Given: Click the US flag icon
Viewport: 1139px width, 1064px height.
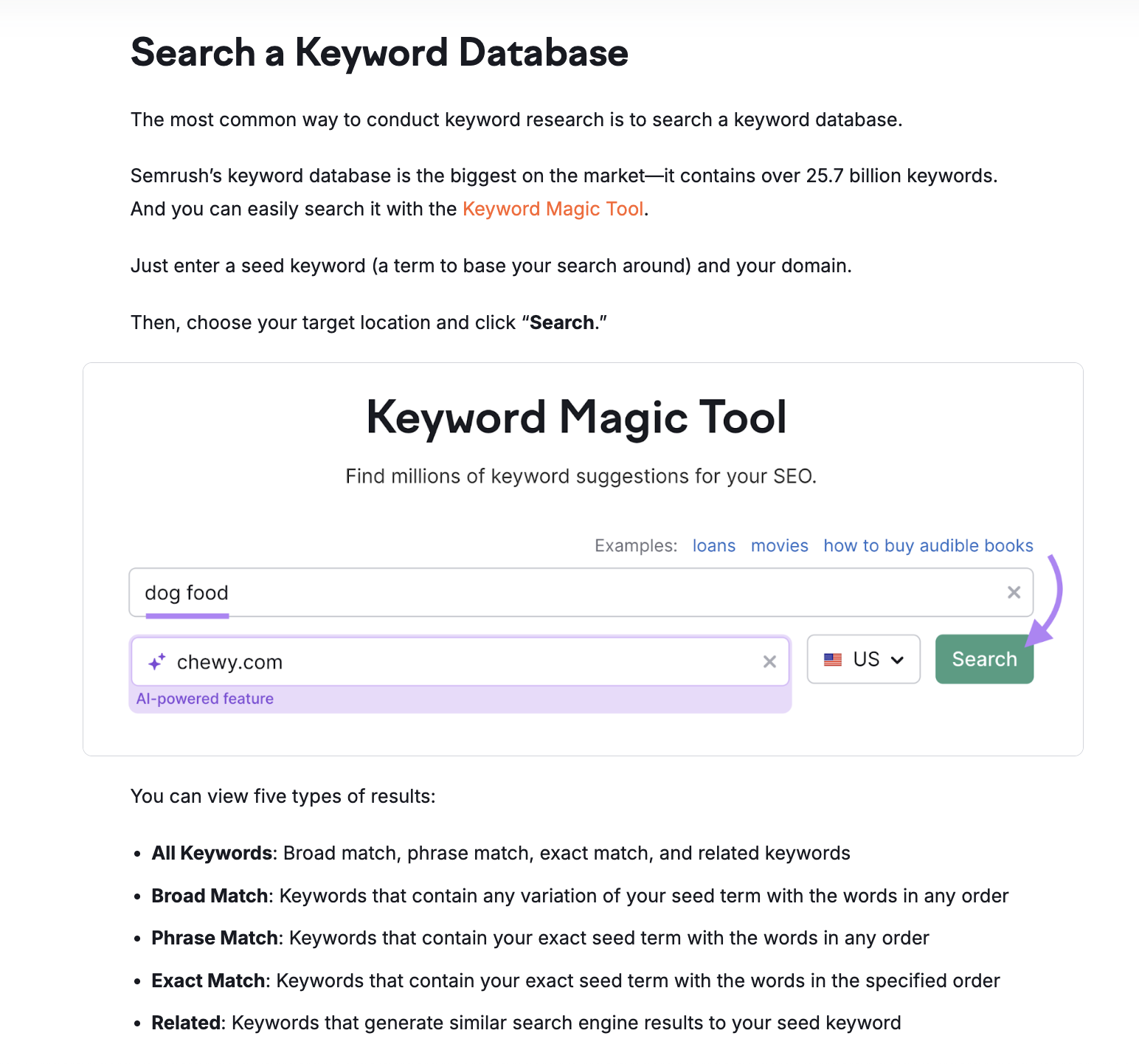Looking at the screenshot, I should (833, 660).
